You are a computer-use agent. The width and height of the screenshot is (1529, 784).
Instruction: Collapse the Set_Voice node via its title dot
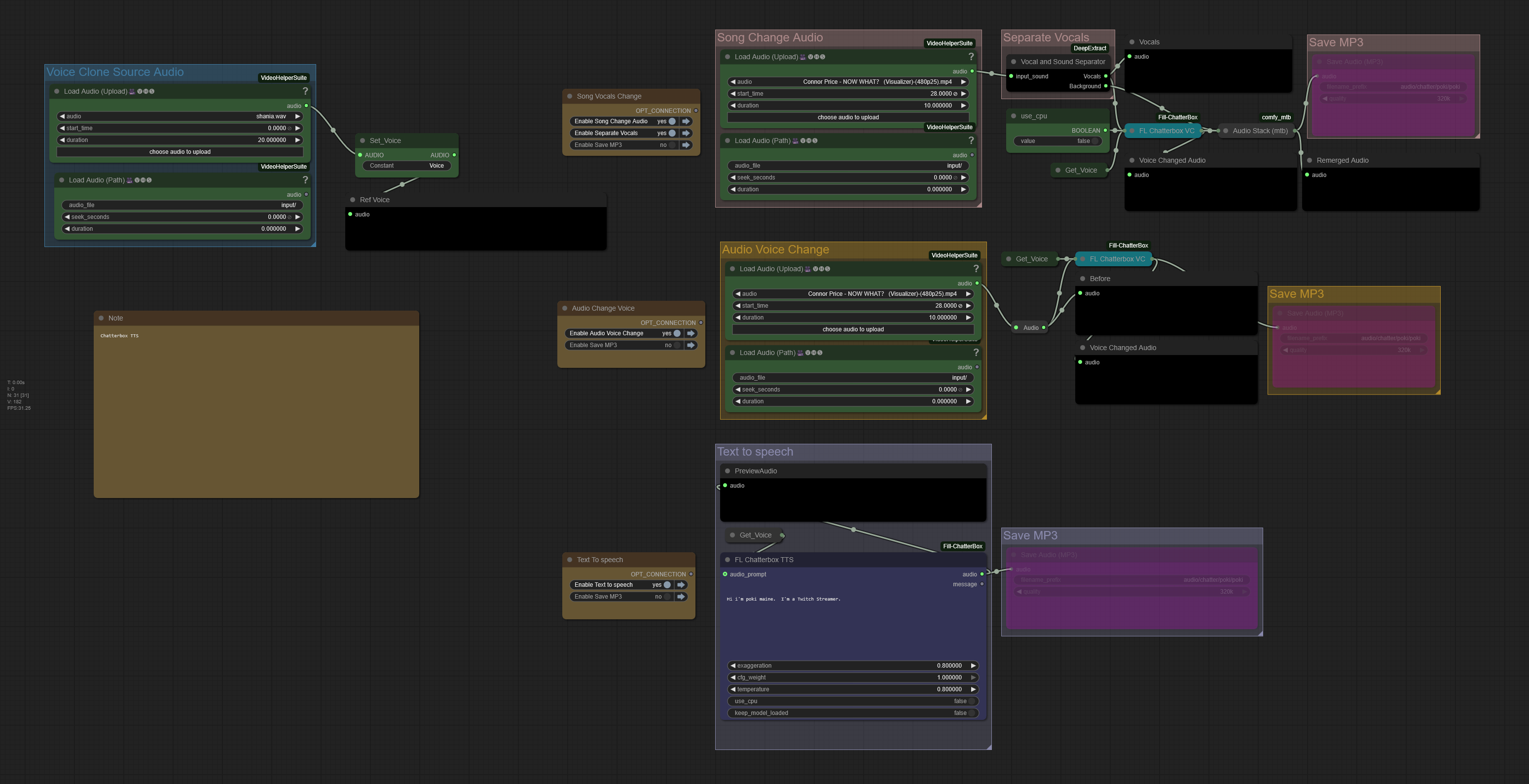[x=363, y=141]
